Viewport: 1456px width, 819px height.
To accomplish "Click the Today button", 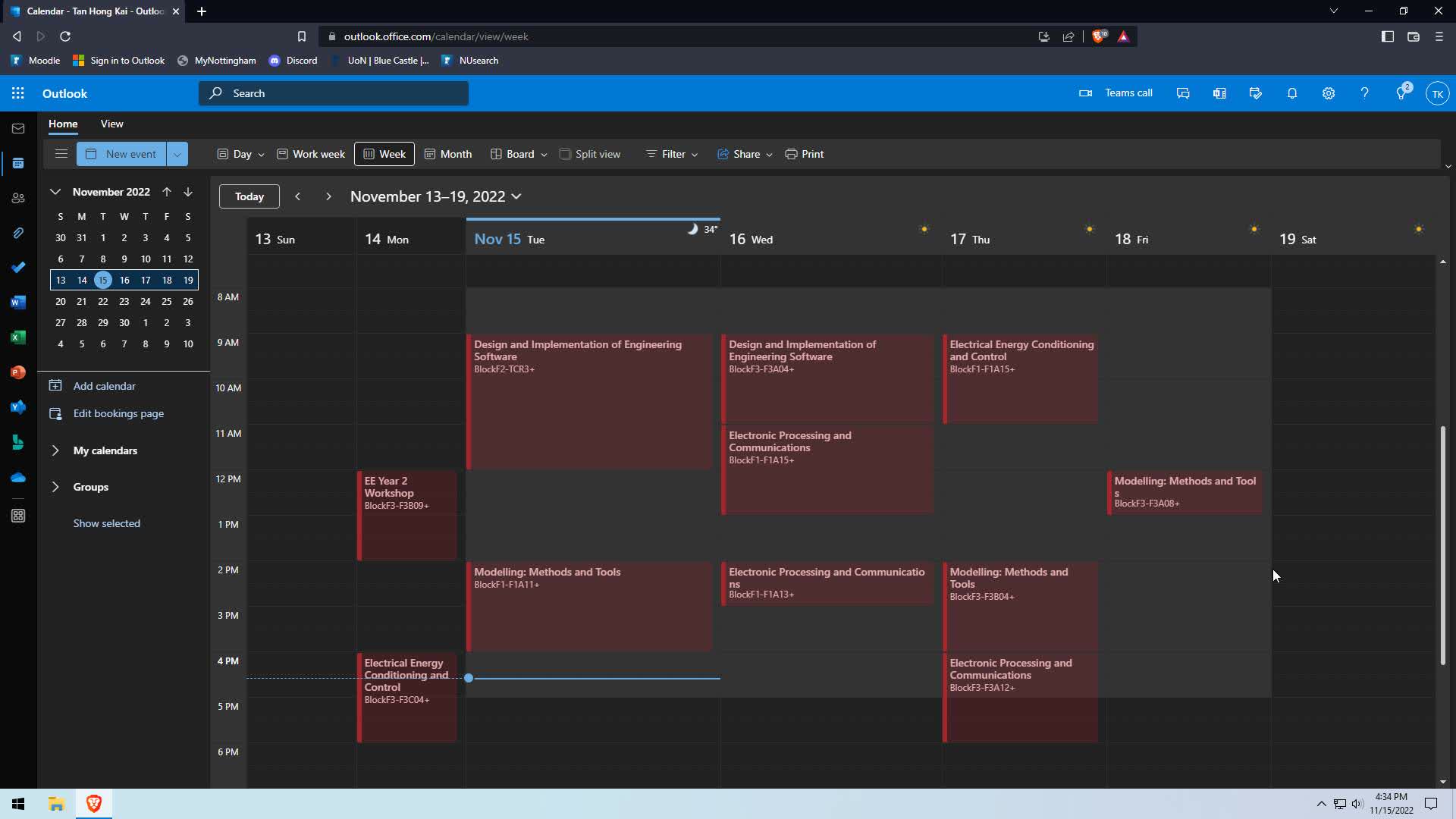I will tap(249, 196).
